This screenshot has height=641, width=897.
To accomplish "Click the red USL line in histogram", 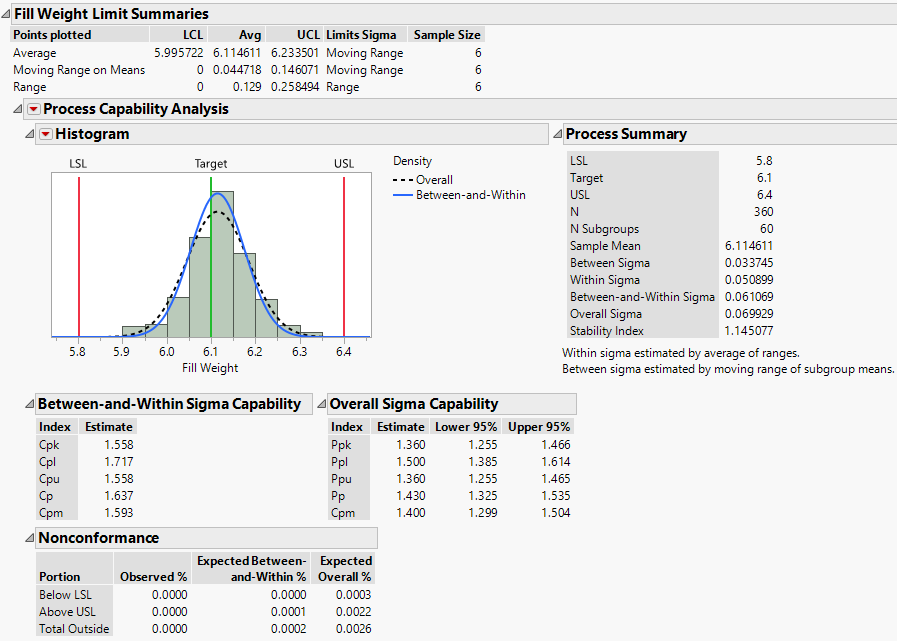I will pos(344,257).
